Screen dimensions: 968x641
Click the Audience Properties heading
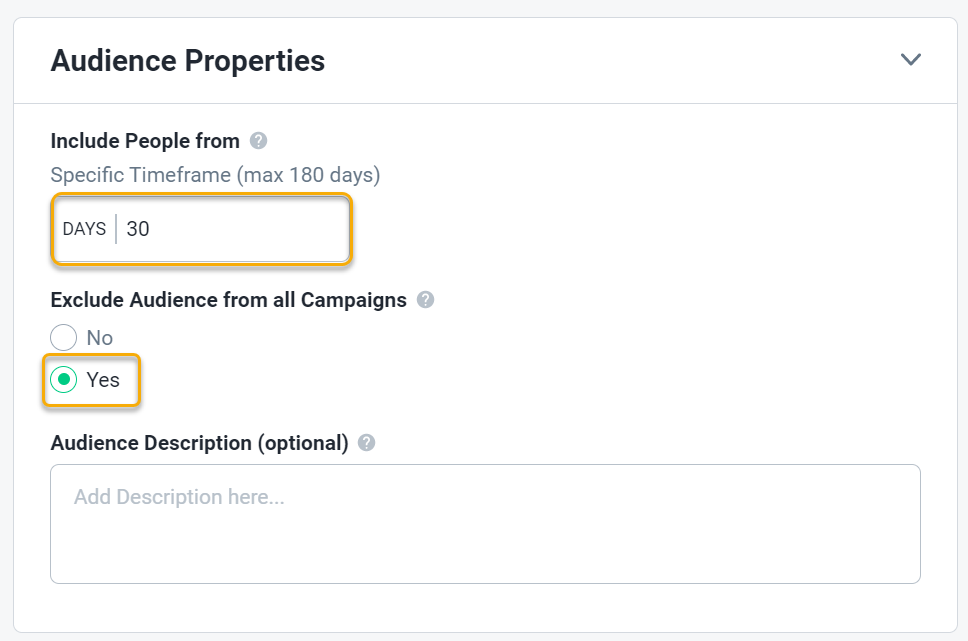(188, 60)
